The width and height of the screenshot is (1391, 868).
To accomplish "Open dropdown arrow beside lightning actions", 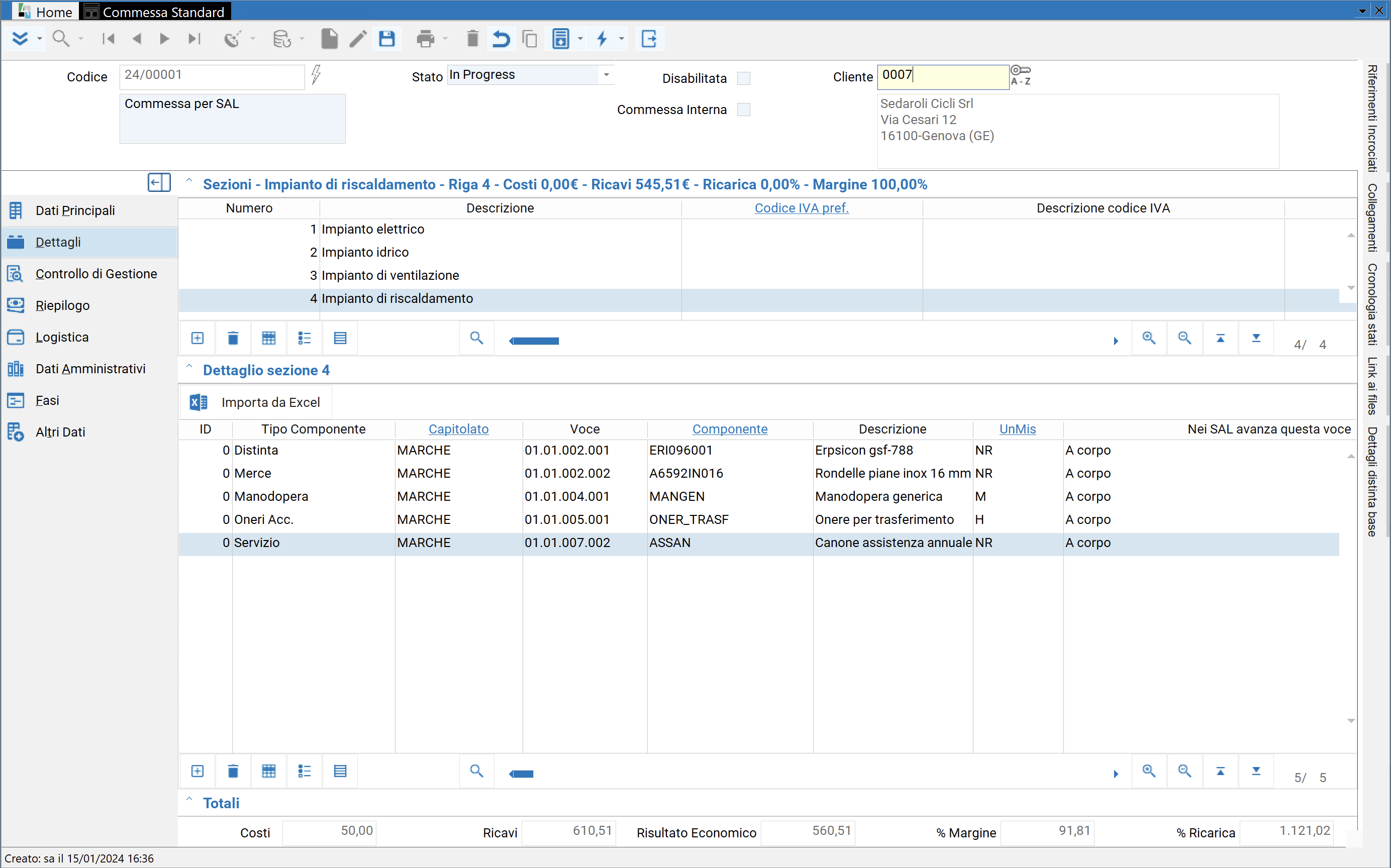I will click(x=622, y=39).
